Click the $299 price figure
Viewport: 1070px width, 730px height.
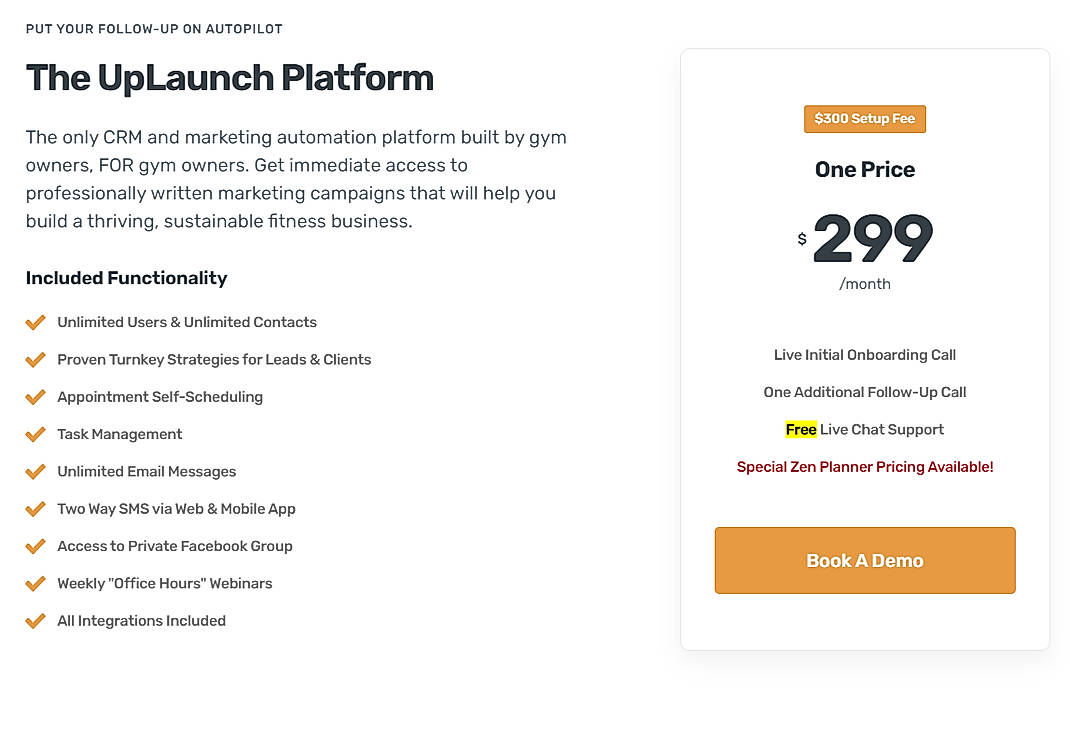click(872, 237)
